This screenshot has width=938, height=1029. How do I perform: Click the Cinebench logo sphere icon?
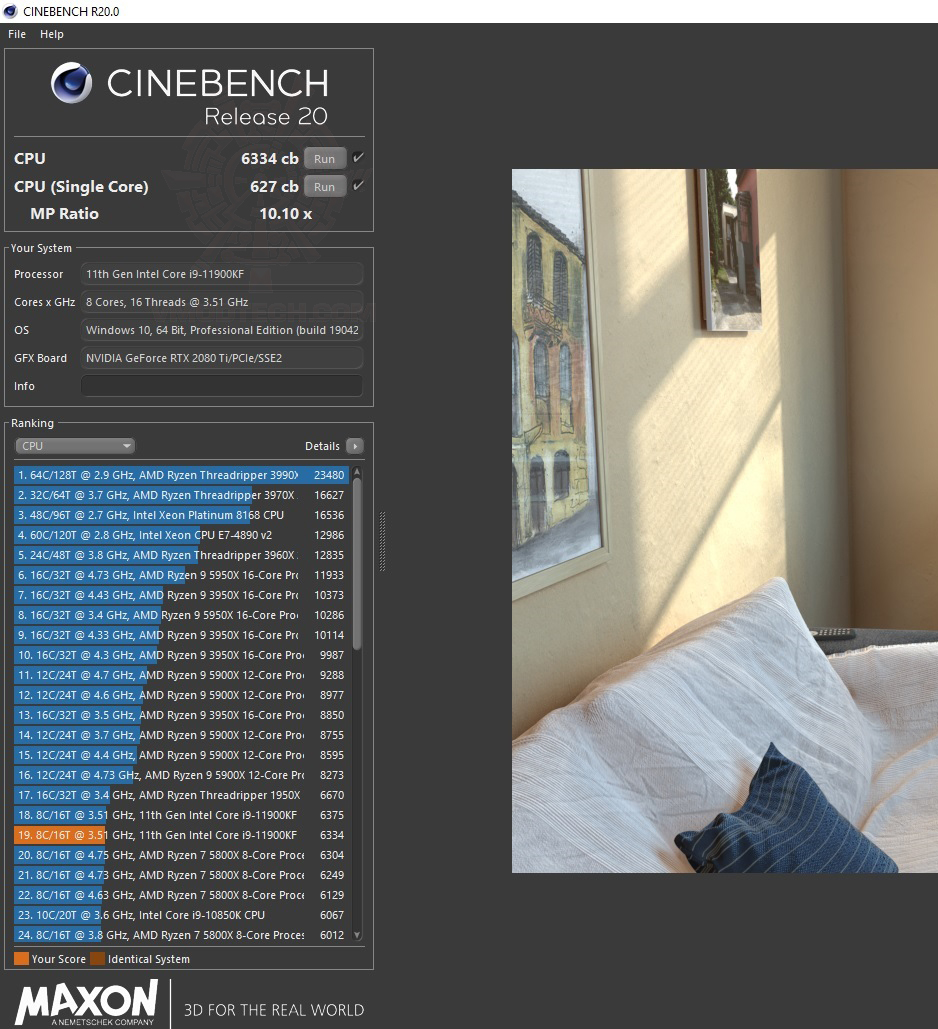click(72, 83)
